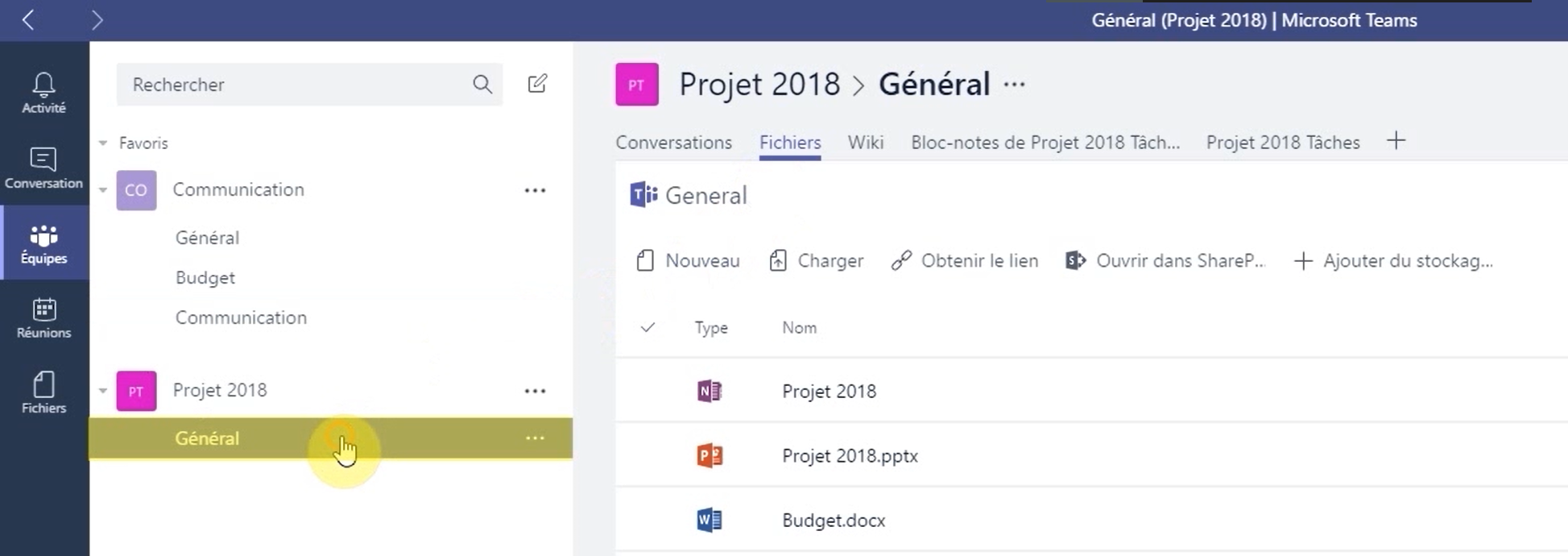Image resolution: width=1568 pixels, height=556 pixels.
Task: Open channel header more options ellipsis
Action: pos(1015,84)
